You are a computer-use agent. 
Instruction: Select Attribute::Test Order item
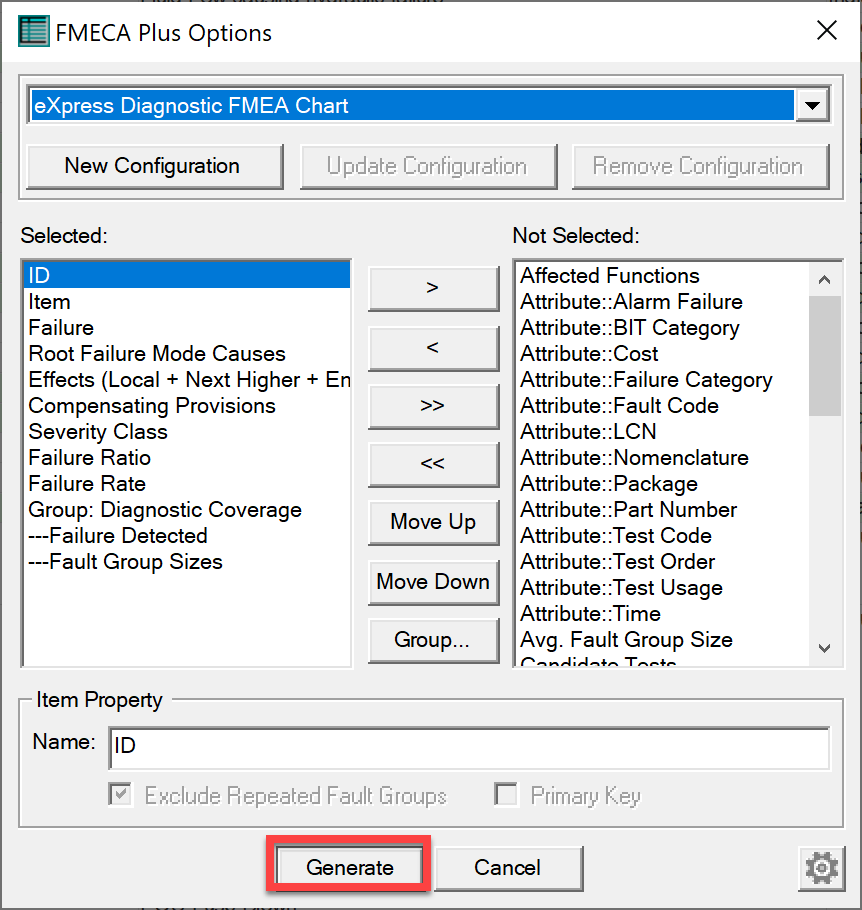pyautogui.click(x=662, y=562)
